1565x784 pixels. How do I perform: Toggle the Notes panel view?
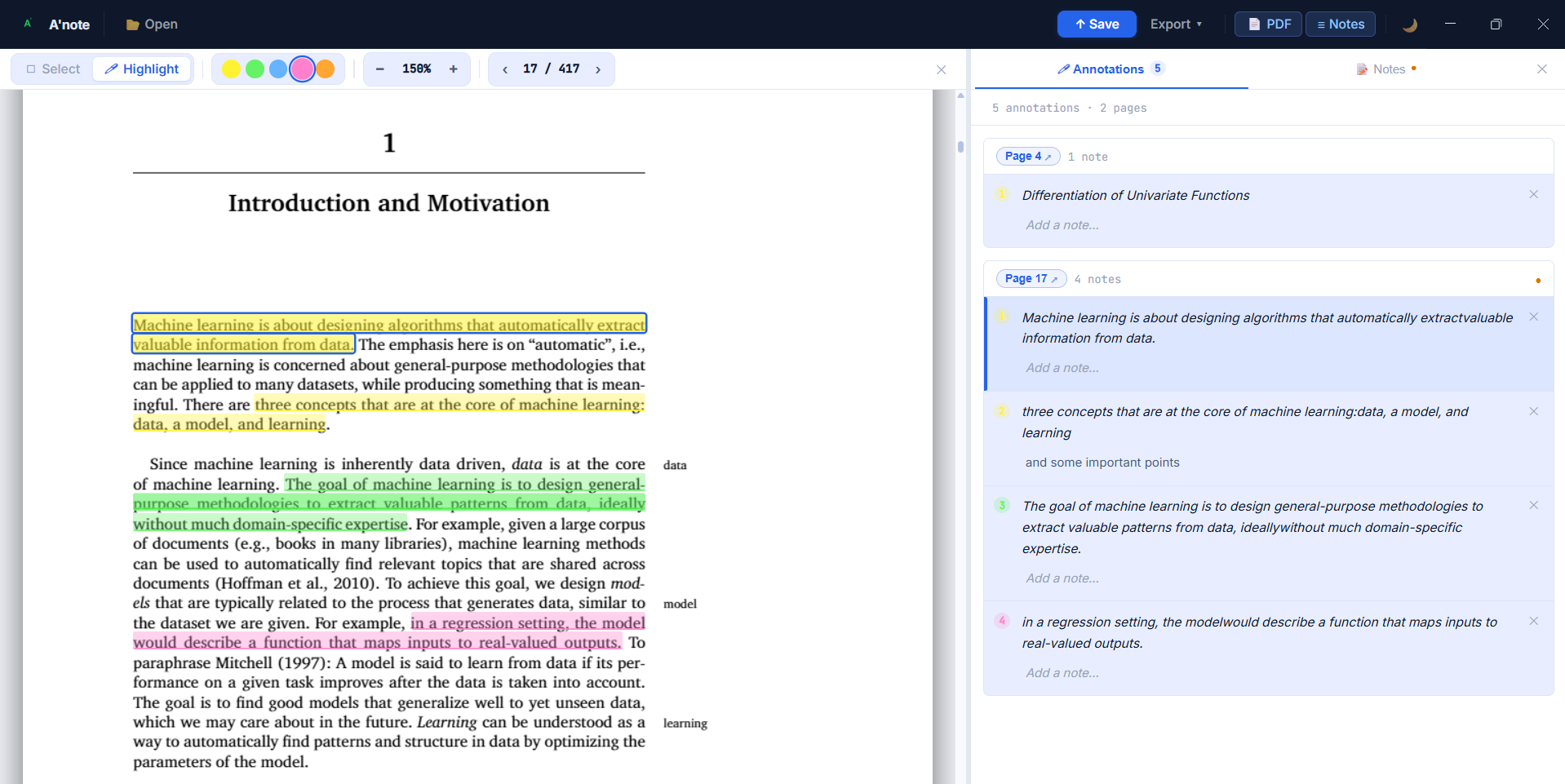pyautogui.click(x=1341, y=24)
